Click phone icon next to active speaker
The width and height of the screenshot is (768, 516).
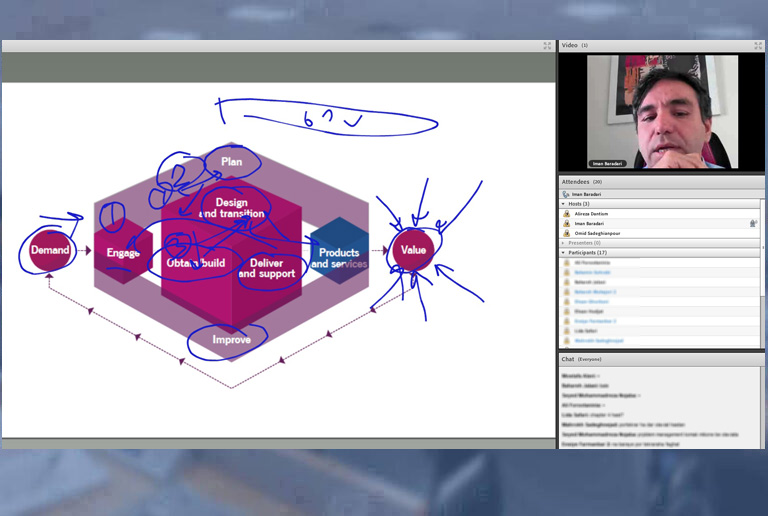click(566, 194)
